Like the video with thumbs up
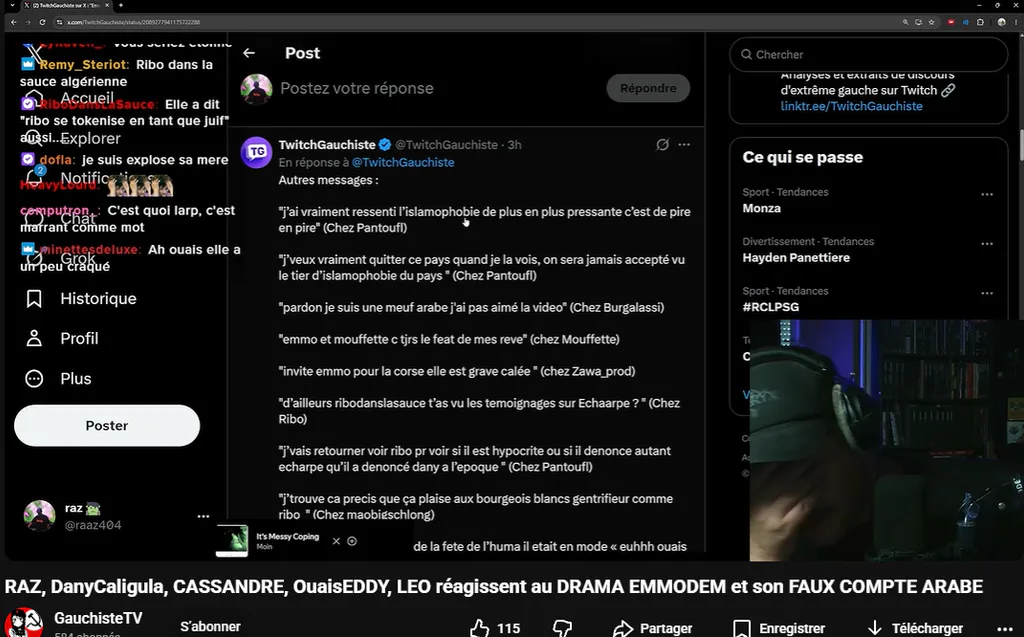Image resolution: width=1024 pixels, height=637 pixels. [x=479, y=628]
